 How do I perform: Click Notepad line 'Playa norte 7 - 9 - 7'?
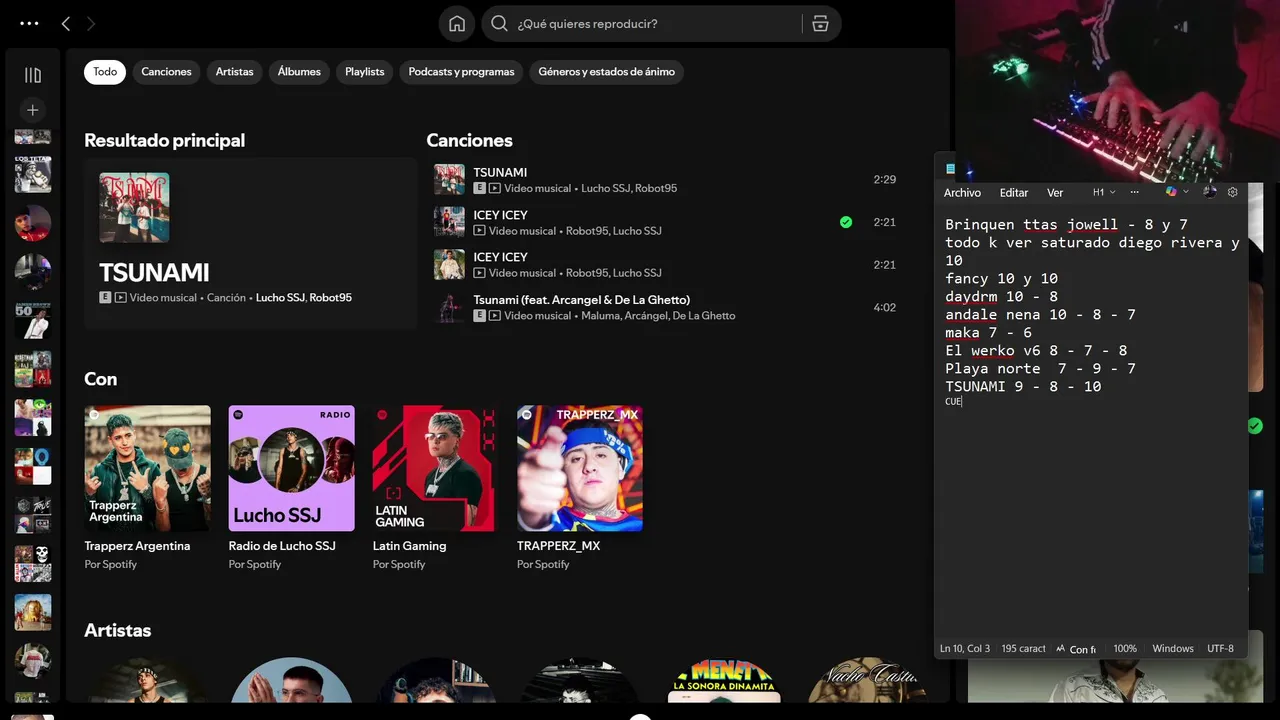[1040, 369]
